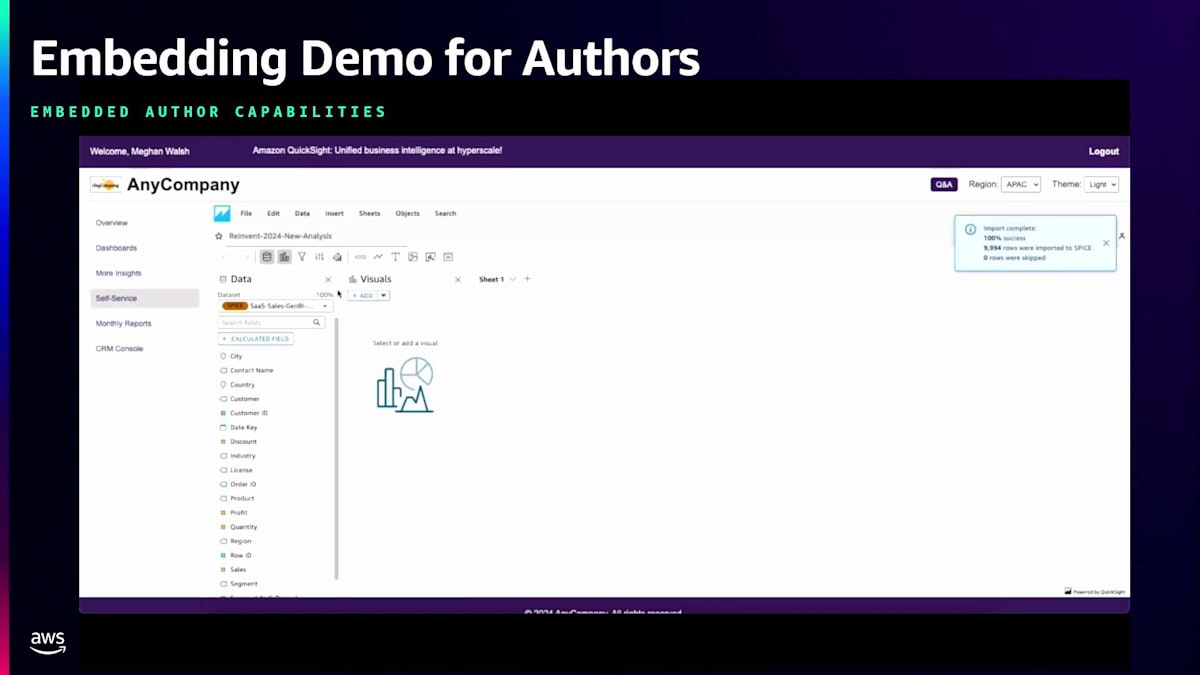Open the Region APAC dropdown
This screenshot has height=675, width=1200.
click(x=1021, y=184)
